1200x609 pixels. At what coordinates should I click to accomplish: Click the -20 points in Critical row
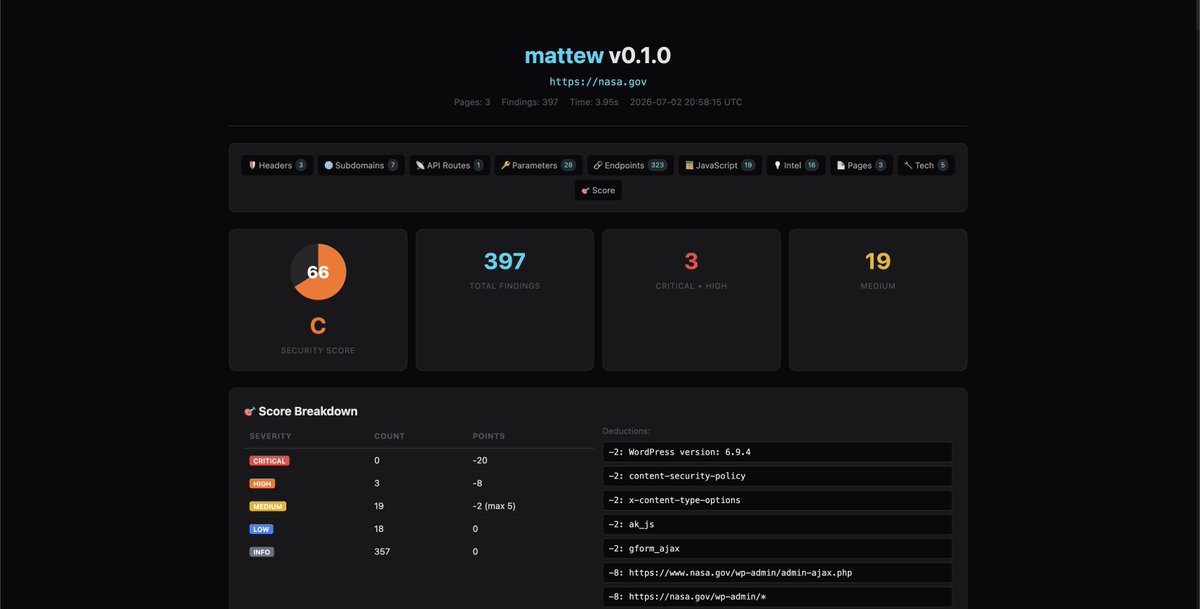(480, 461)
